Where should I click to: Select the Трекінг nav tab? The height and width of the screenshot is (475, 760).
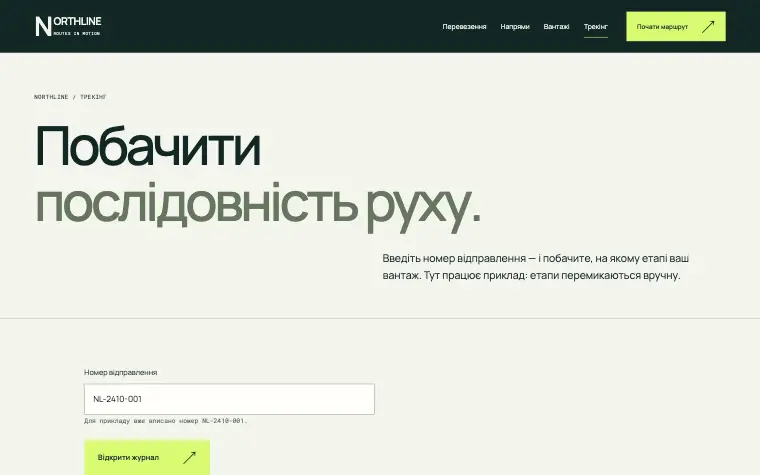coord(595,27)
